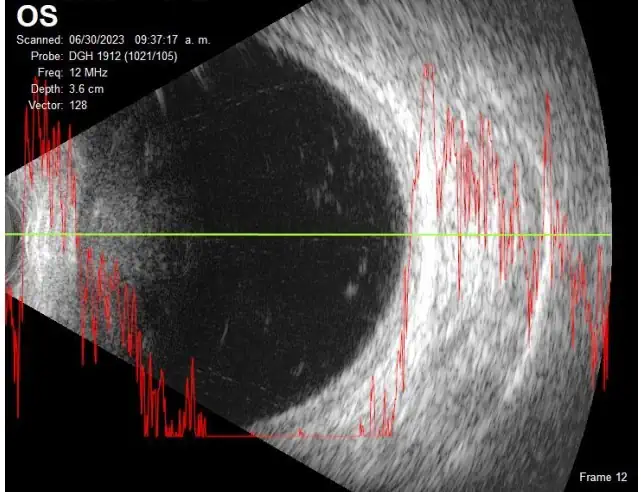Click the Depth: field label
Image resolution: width=641 pixels, height=492 pixels.
pyautogui.click(x=47, y=89)
